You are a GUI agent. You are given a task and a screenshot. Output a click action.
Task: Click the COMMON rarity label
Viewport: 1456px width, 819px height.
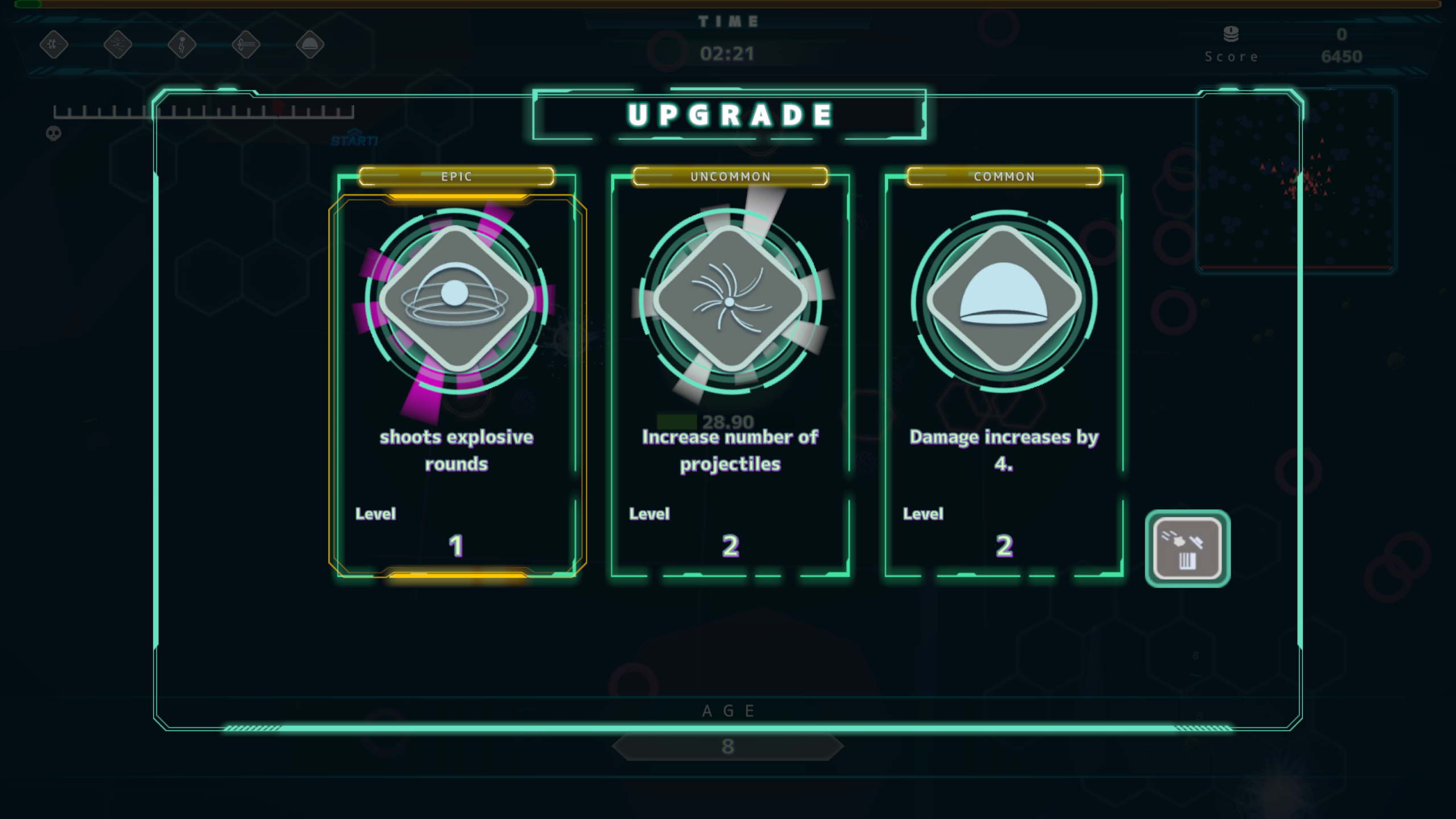(1004, 176)
